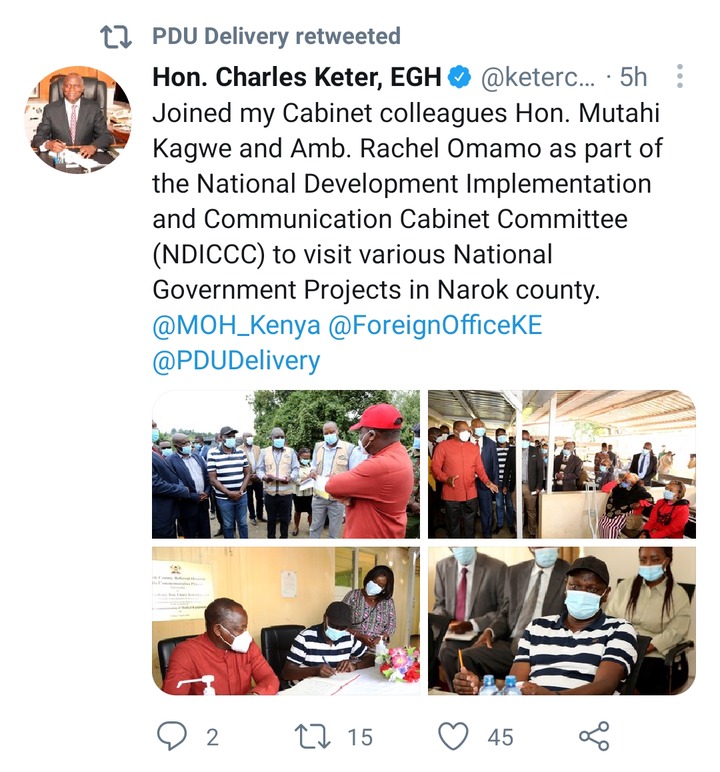Click retweet icon beside PDU Delivery retweeted
The height and width of the screenshot is (772, 720).
(x=116, y=37)
